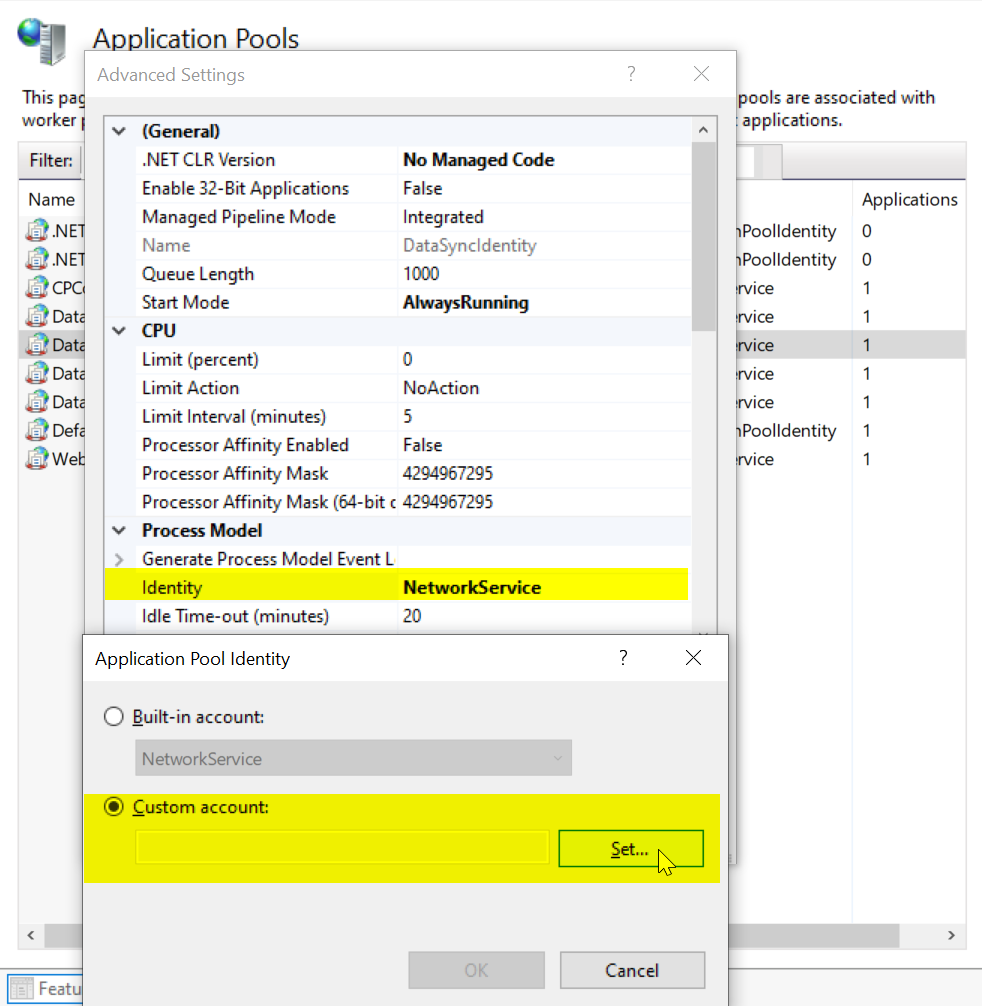Click the Set... button for custom account

630,849
